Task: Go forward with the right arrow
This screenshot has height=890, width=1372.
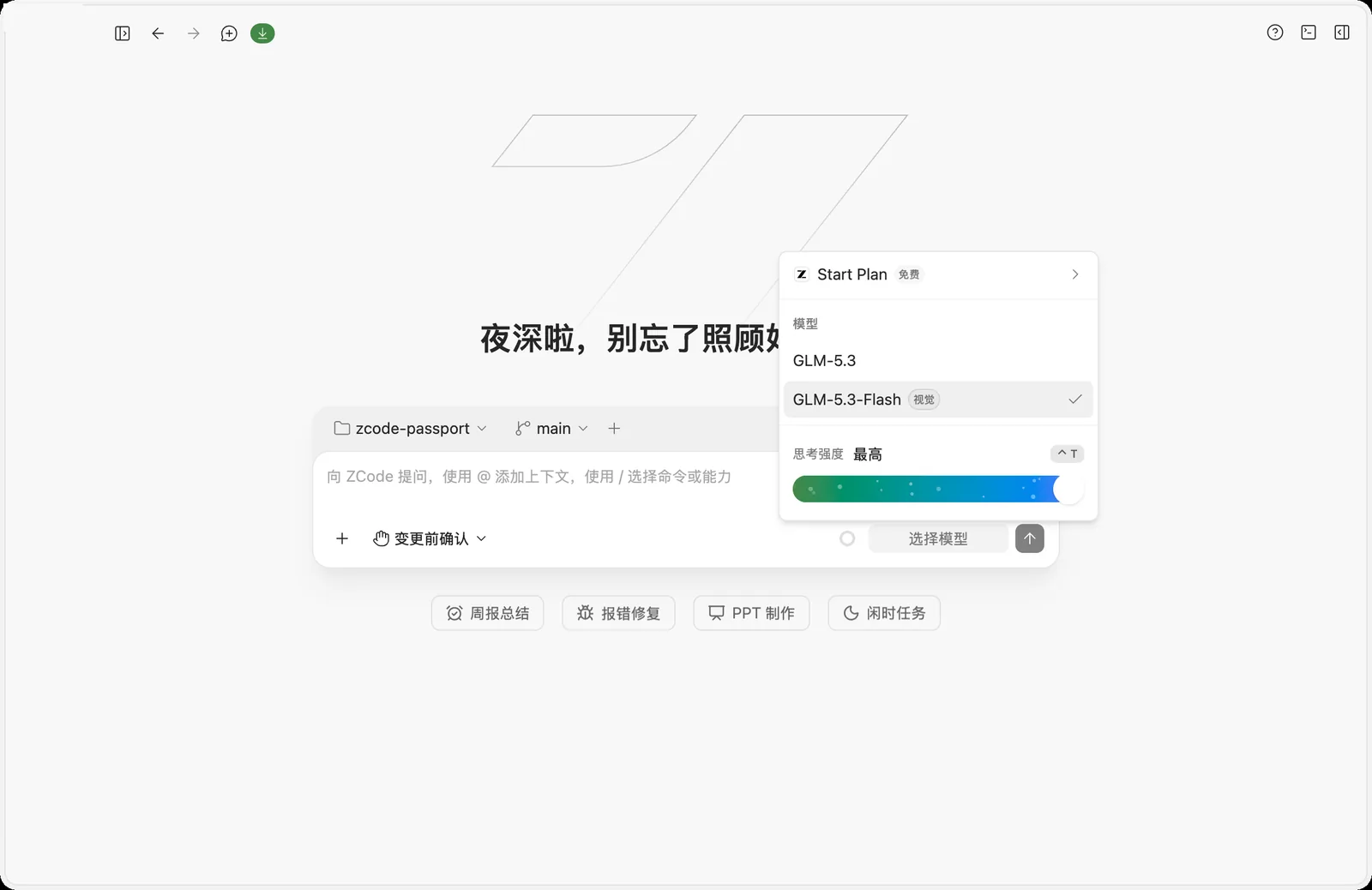Action: coord(194,33)
